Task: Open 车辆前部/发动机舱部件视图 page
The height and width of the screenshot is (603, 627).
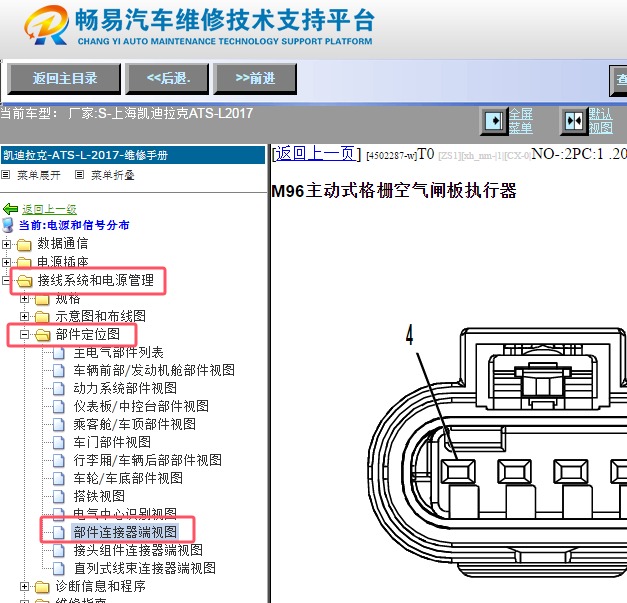Action: tap(154, 370)
